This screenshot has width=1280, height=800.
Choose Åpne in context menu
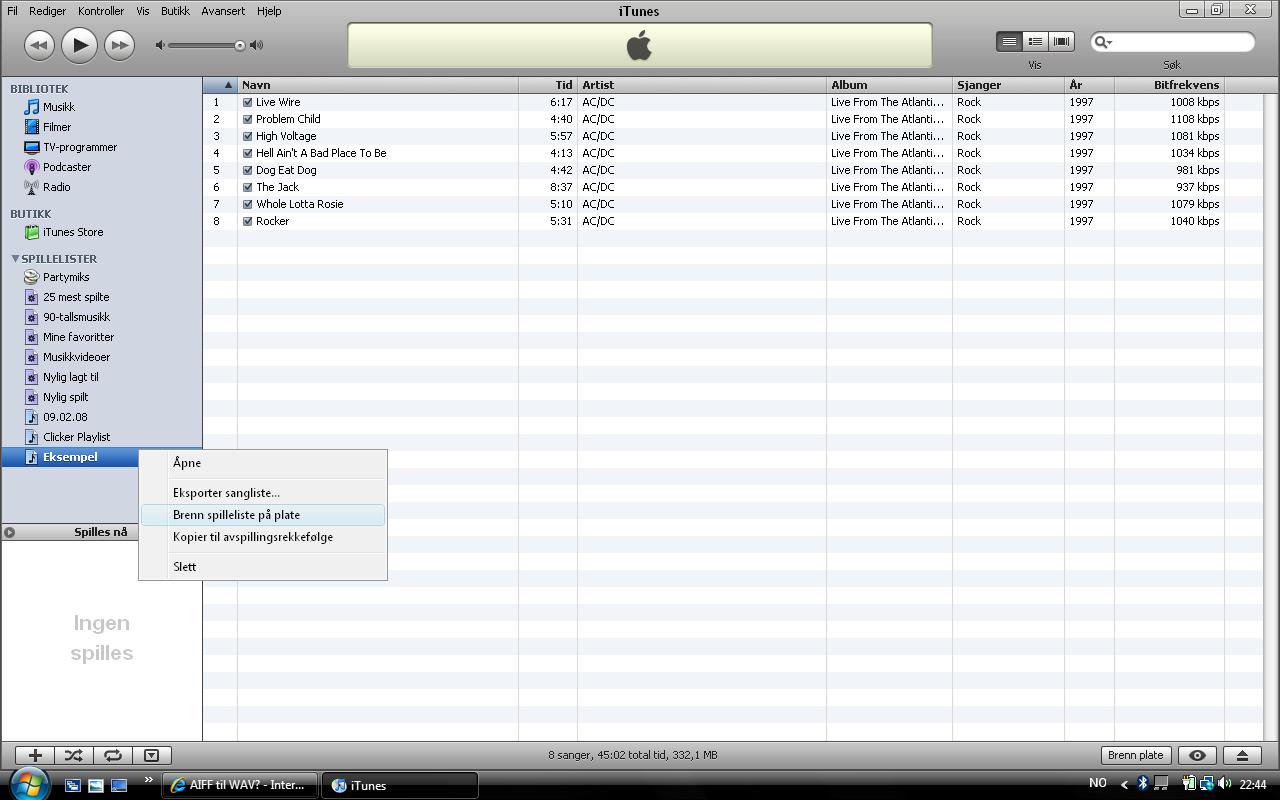[263, 463]
